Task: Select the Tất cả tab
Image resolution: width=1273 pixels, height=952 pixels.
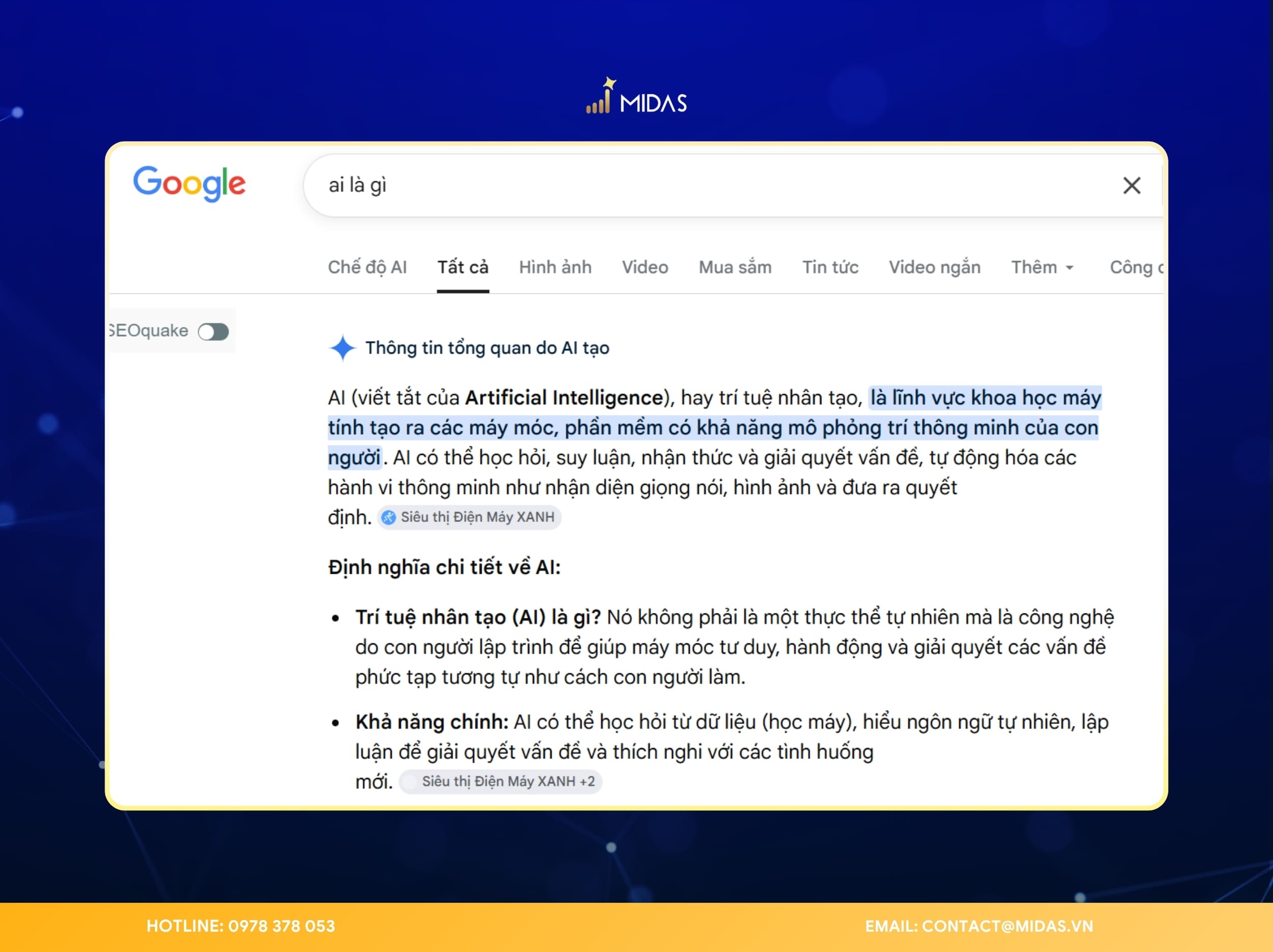Action: point(463,268)
